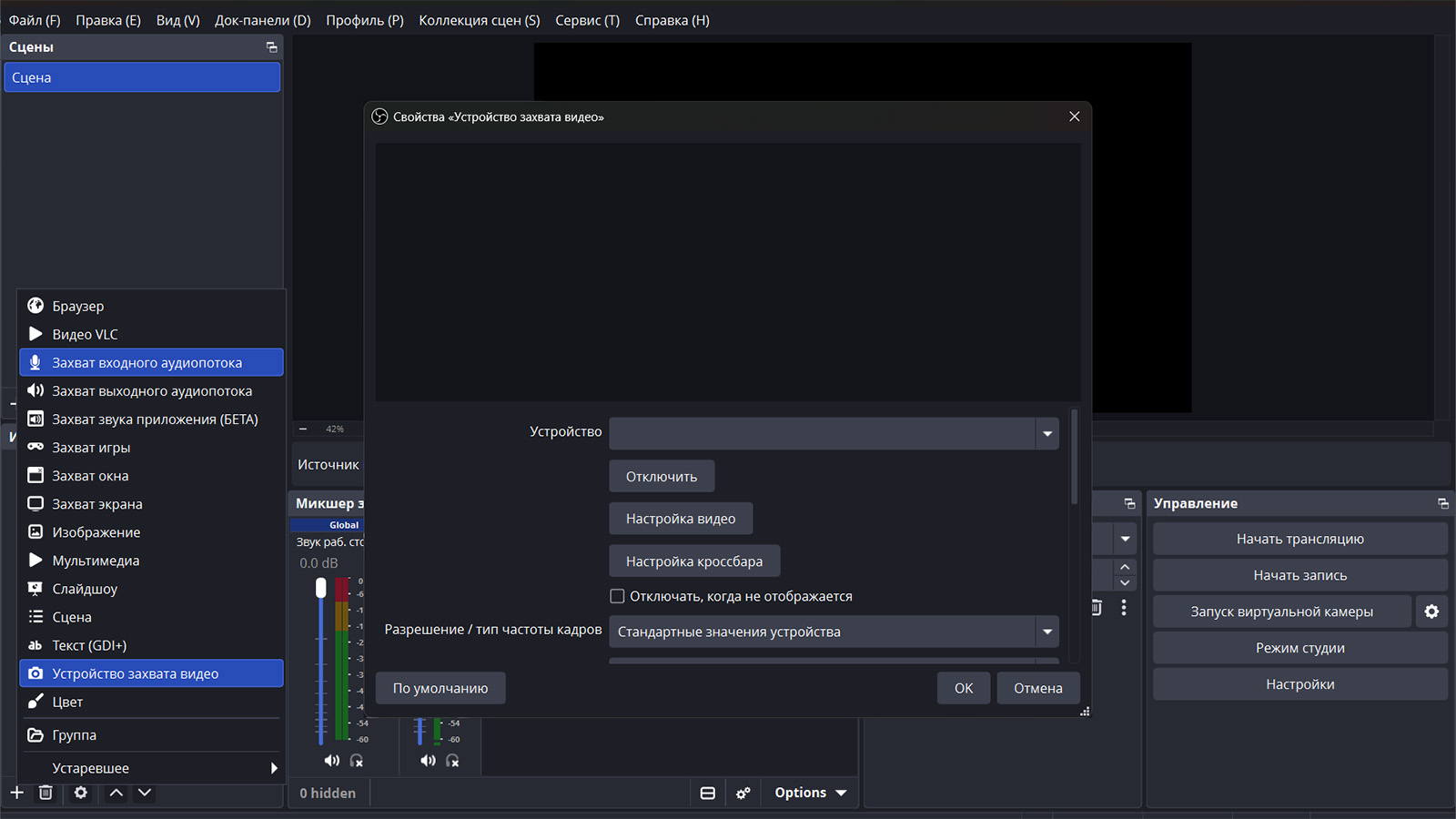Enable 'Отключать, когда не отображается' checkbox

click(x=617, y=596)
